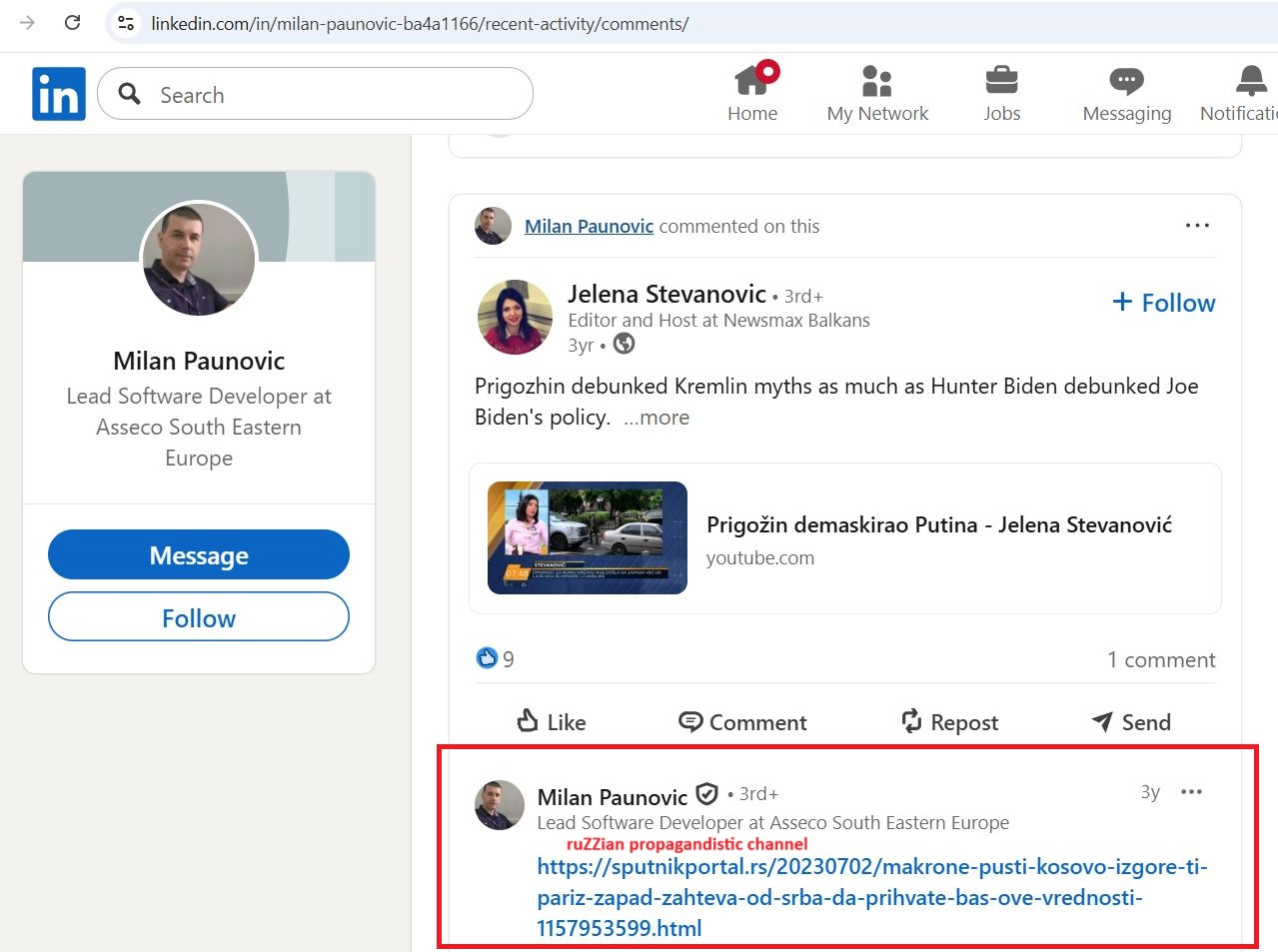Screen dimensions: 1278x952
Task: Click Jelena Stevanovic's avatar photo
Action: coord(515,318)
